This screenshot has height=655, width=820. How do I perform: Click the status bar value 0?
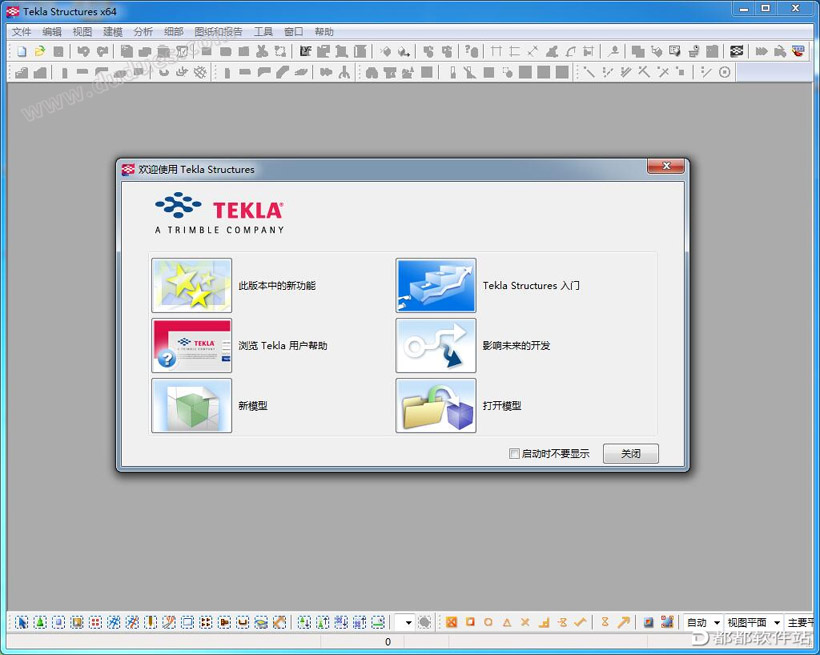pos(388,642)
